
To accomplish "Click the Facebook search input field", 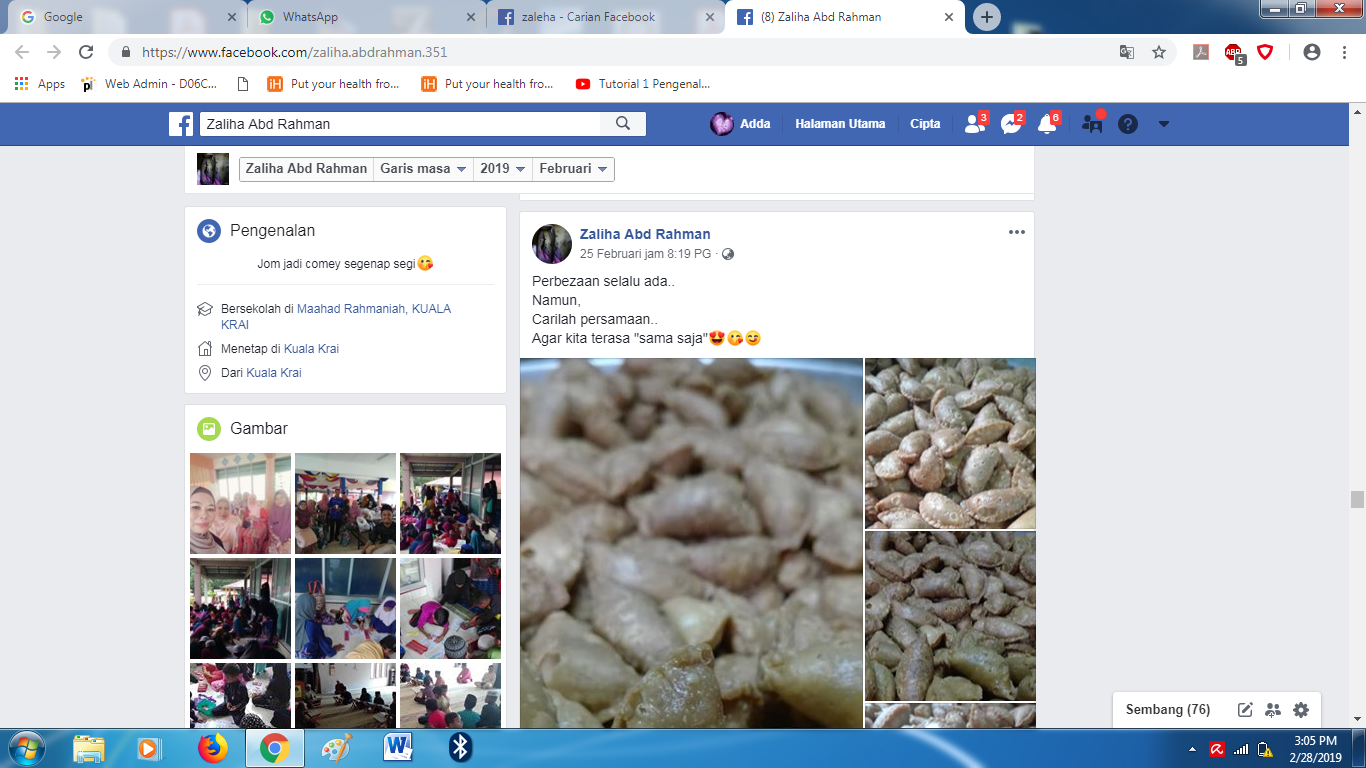I will [400, 124].
